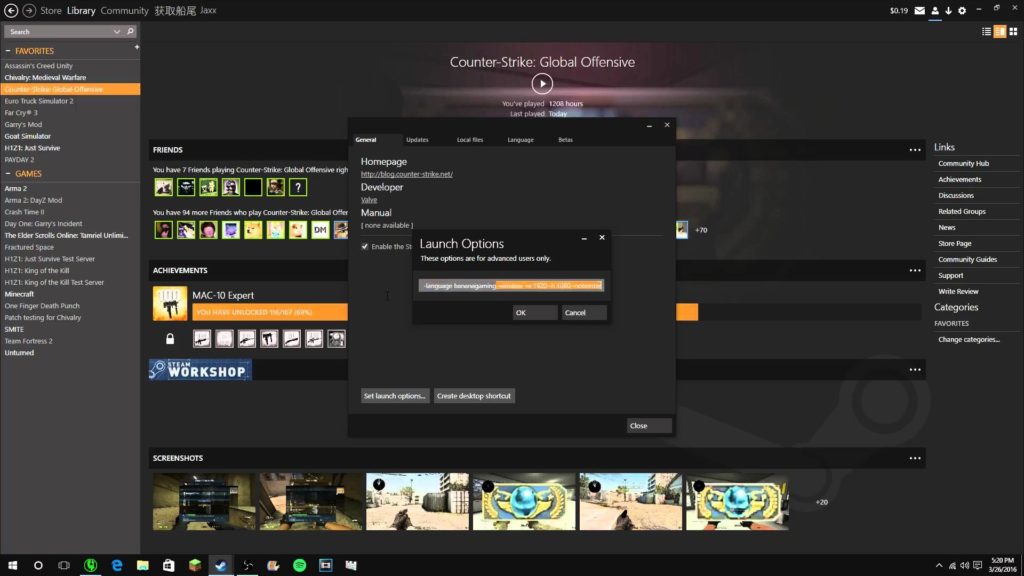Open File Explorer from the taskbar
Screen dimensions: 1024x576
[142, 566]
